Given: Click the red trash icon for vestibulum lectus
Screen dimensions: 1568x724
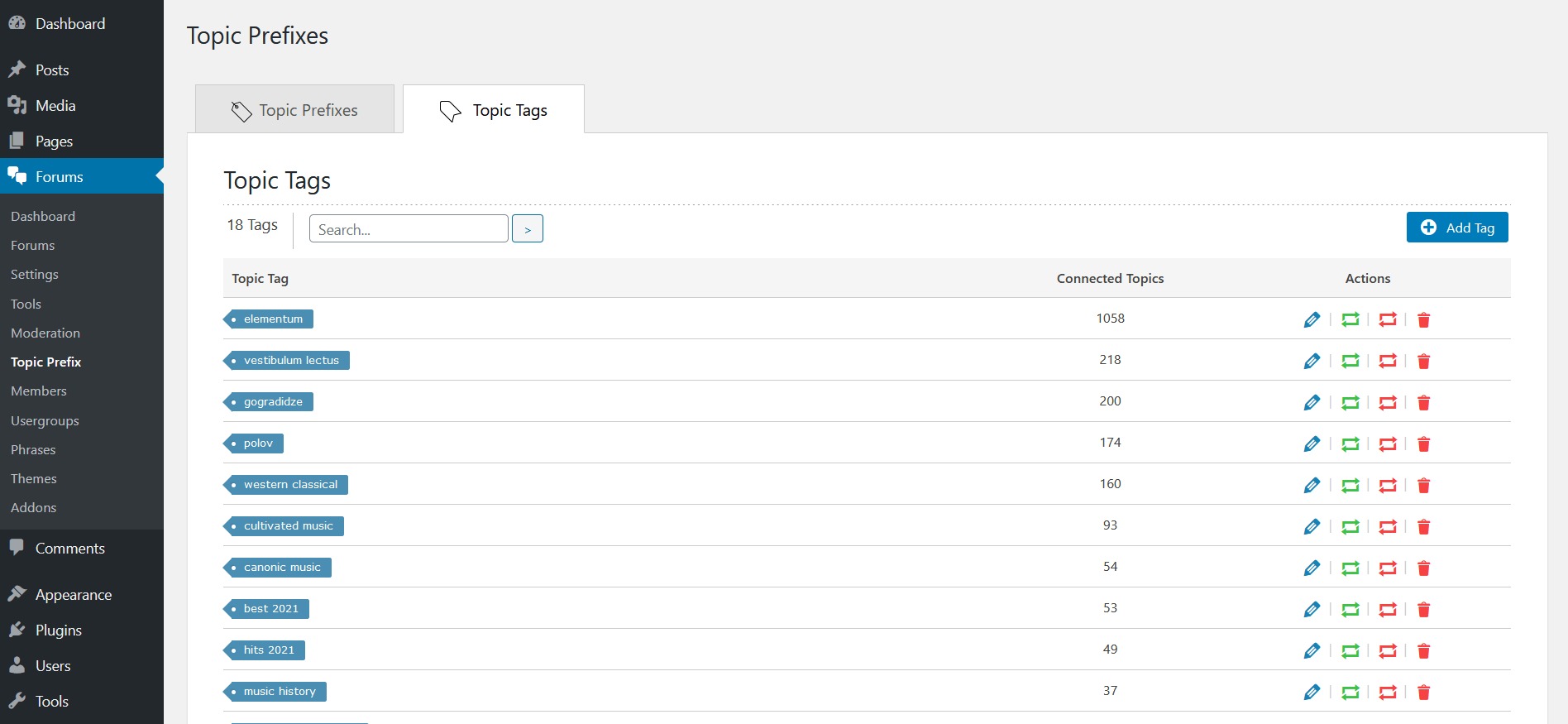Looking at the screenshot, I should coord(1423,361).
